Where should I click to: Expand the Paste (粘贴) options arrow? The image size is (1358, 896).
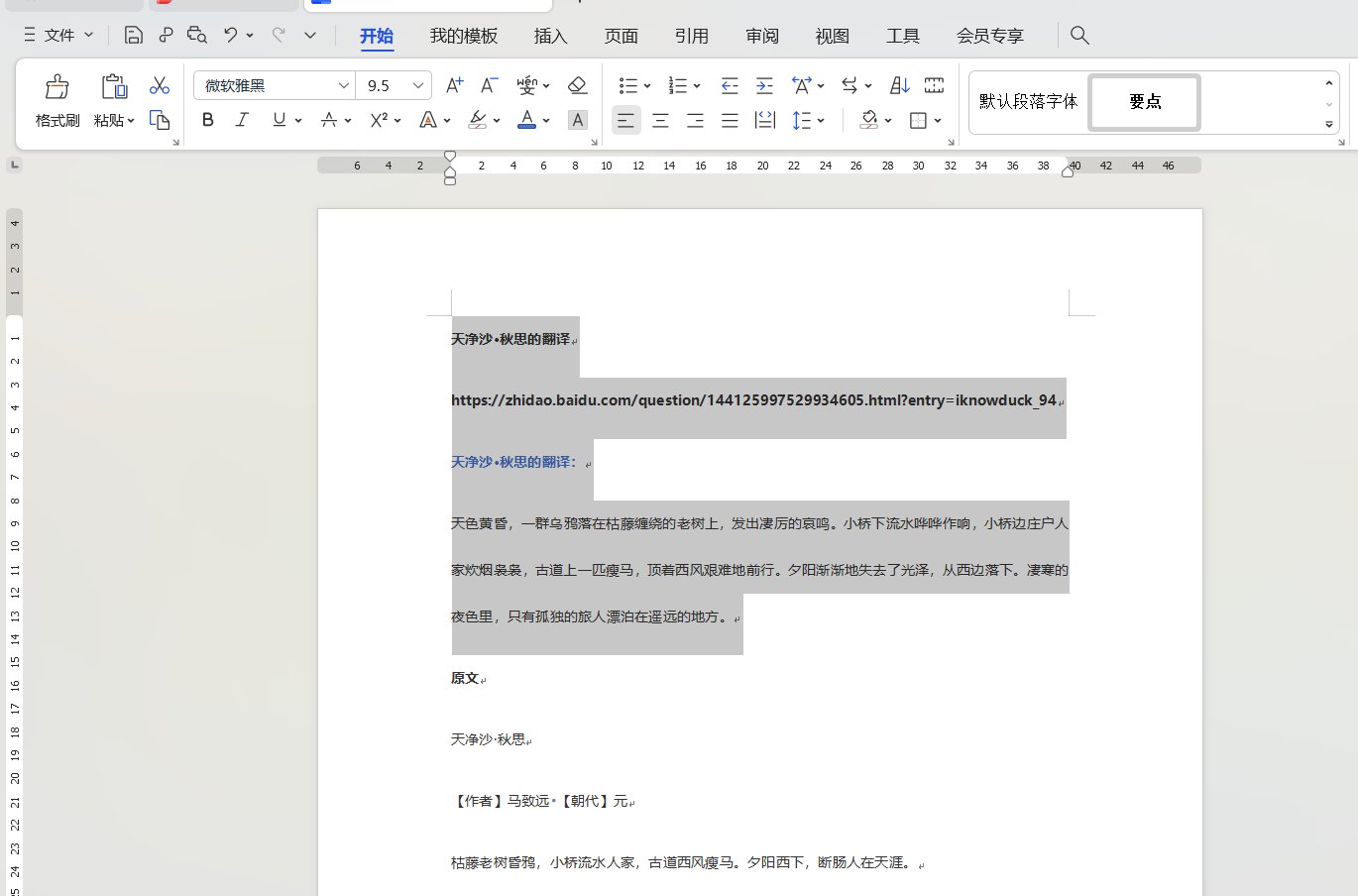131,121
